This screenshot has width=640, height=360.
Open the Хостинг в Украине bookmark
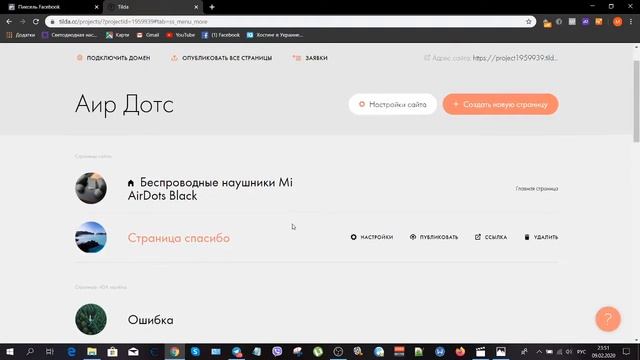coord(275,35)
